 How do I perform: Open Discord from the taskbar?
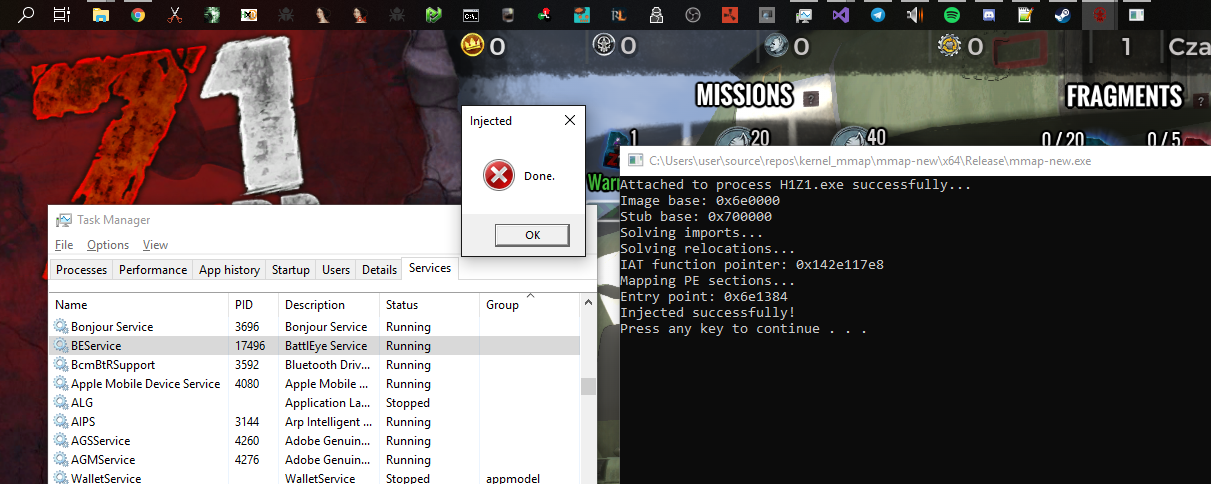click(988, 15)
